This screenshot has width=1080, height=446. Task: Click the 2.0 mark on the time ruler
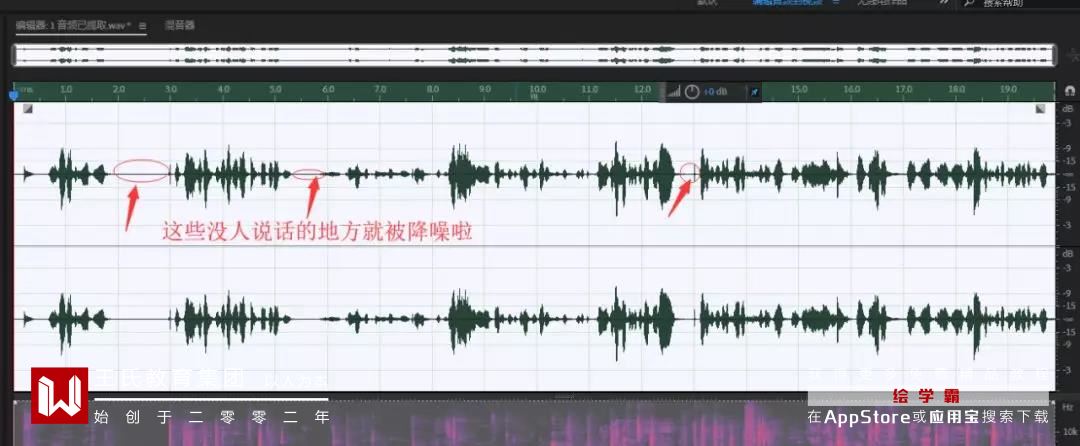point(118,89)
